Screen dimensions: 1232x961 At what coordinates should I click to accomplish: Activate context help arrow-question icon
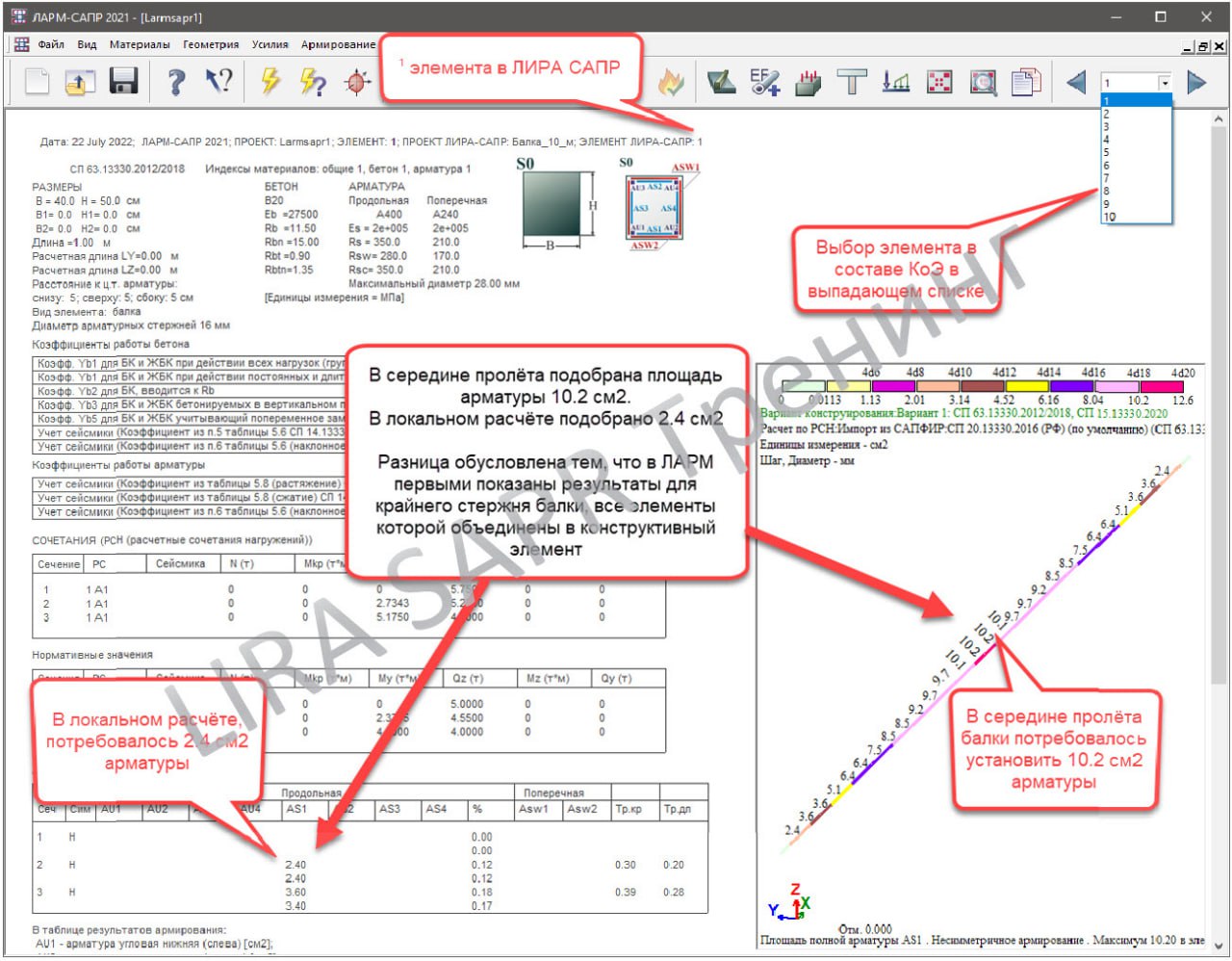[x=218, y=81]
